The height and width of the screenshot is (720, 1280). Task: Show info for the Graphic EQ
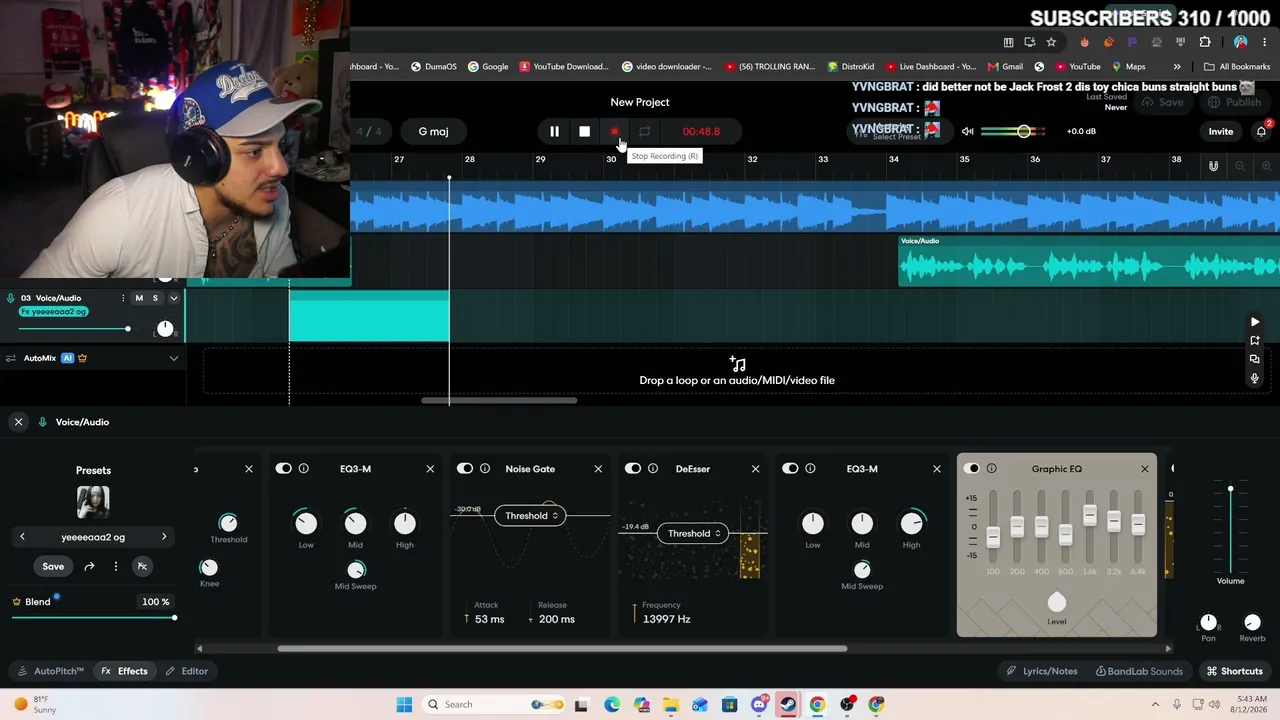[x=992, y=468]
